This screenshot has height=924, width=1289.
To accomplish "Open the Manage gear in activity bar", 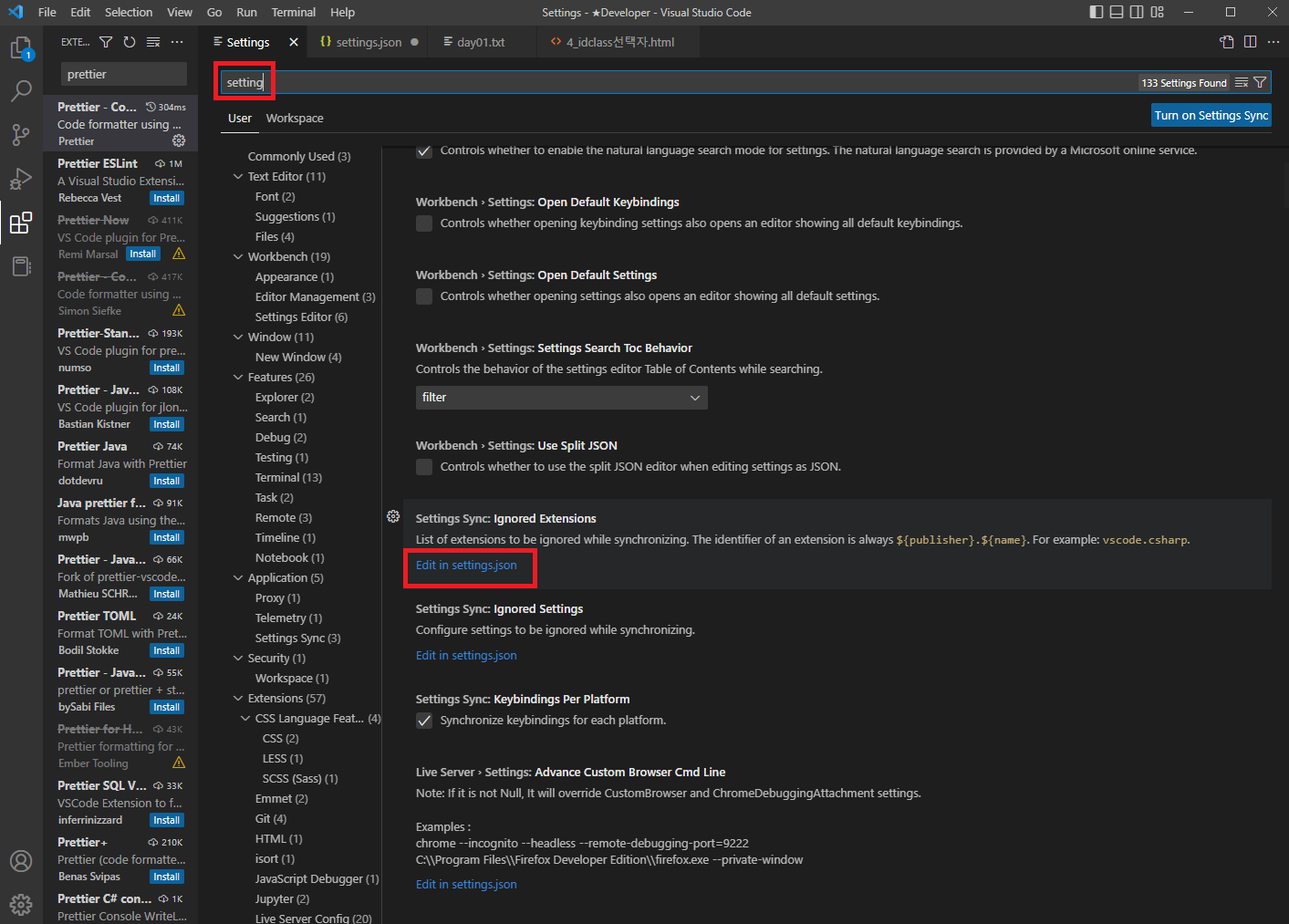I will coord(21,904).
